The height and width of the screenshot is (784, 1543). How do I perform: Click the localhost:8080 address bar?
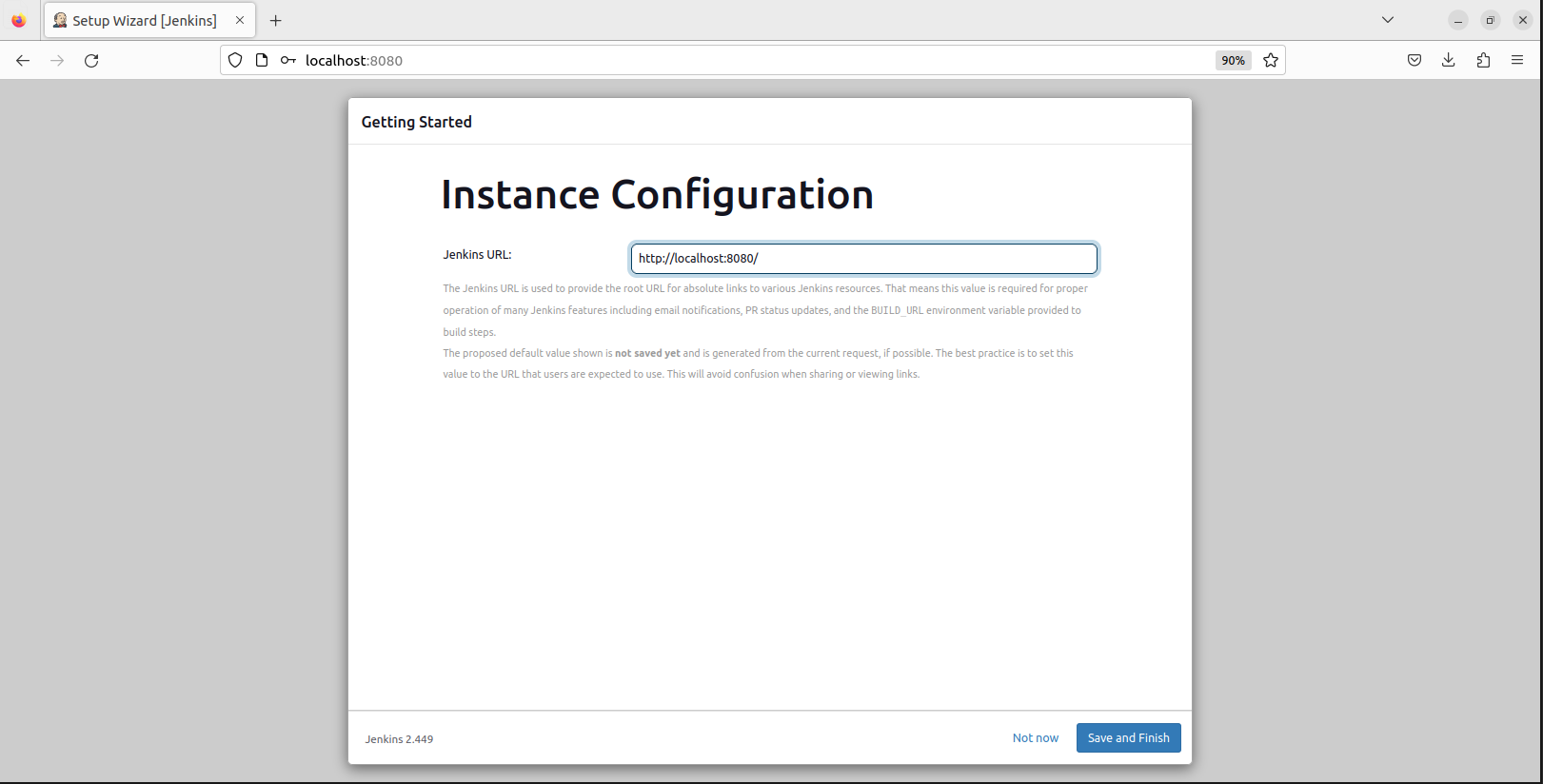752,61
